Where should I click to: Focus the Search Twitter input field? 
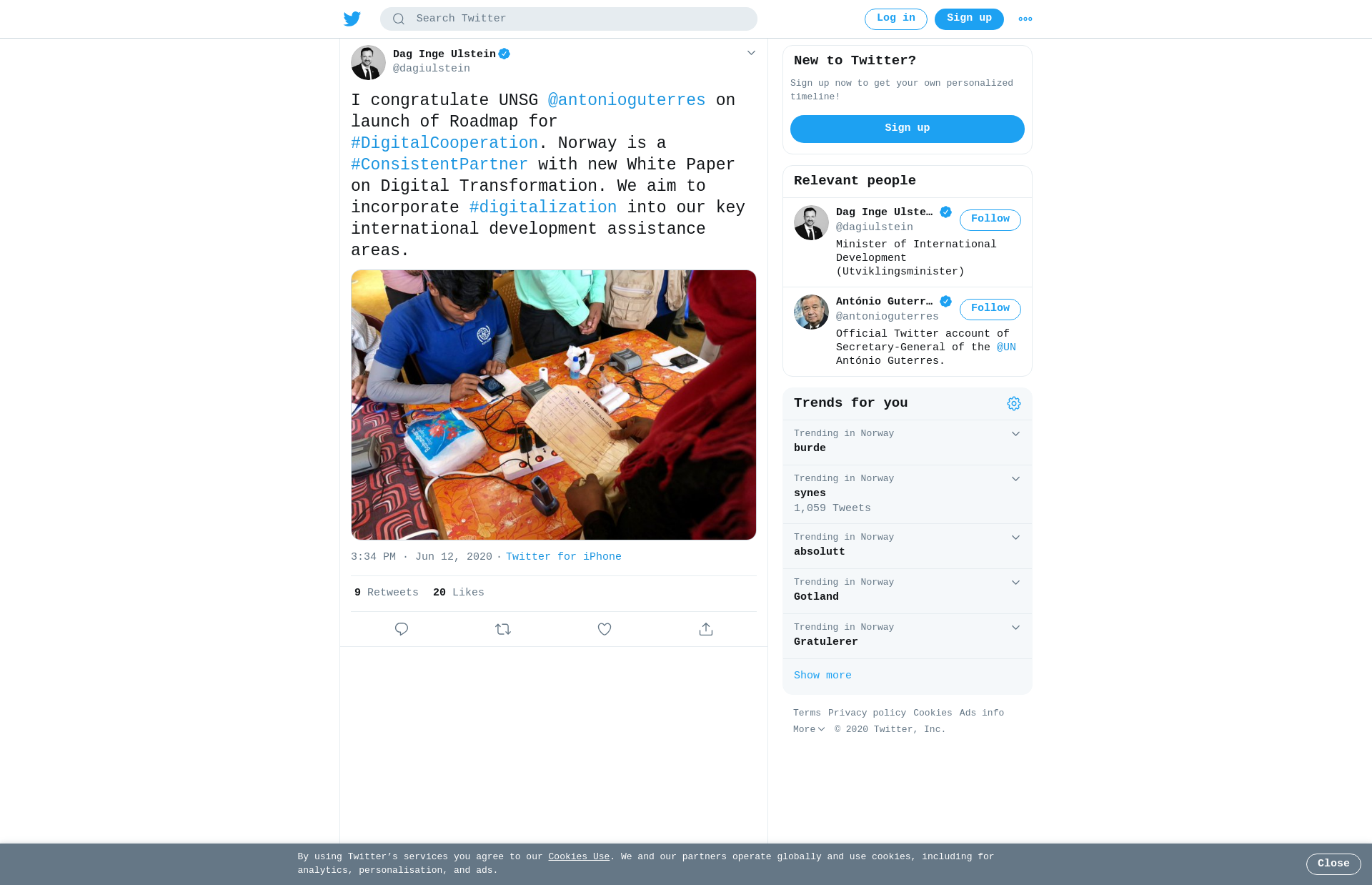pyautogui.click(x=569, y=19)
